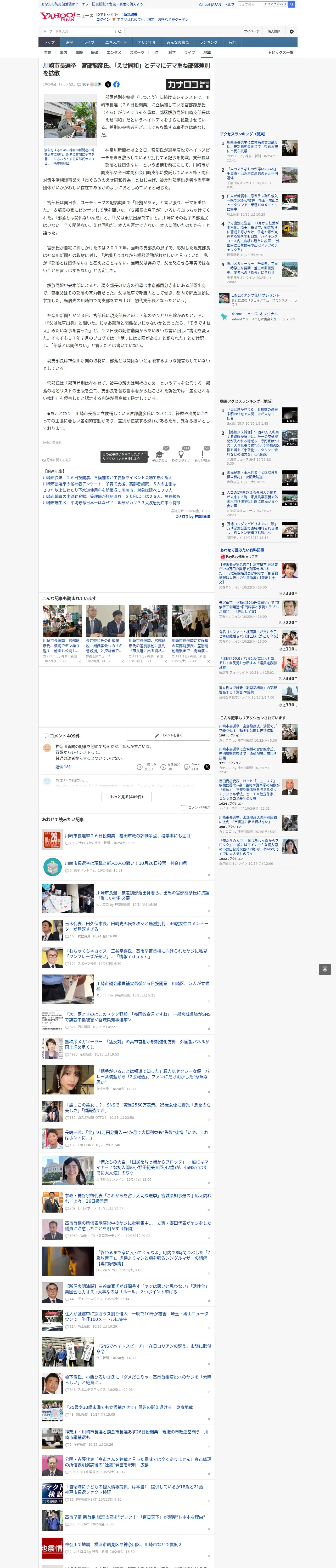Viewport: 336px width, 1568px height.
Task: Open ranking item 4 クマ出没に注意
Action: [253, 237]
